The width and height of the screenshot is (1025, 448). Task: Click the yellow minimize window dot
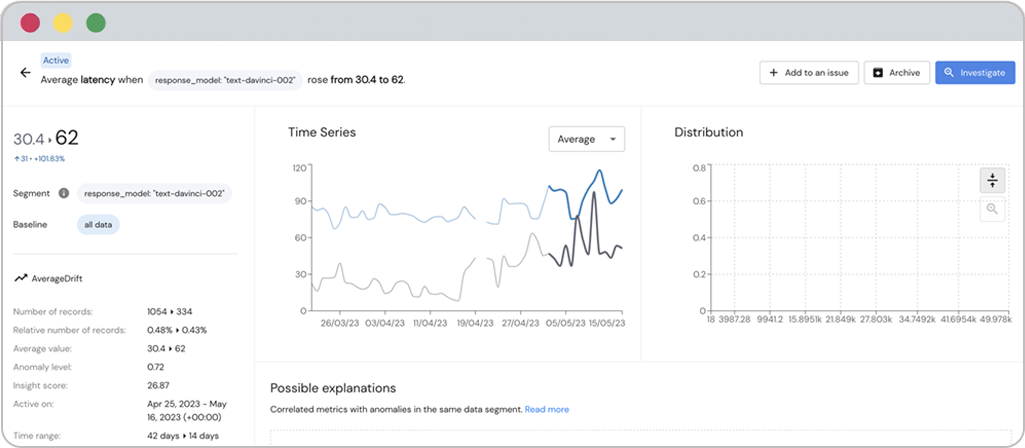click(63, 23)
